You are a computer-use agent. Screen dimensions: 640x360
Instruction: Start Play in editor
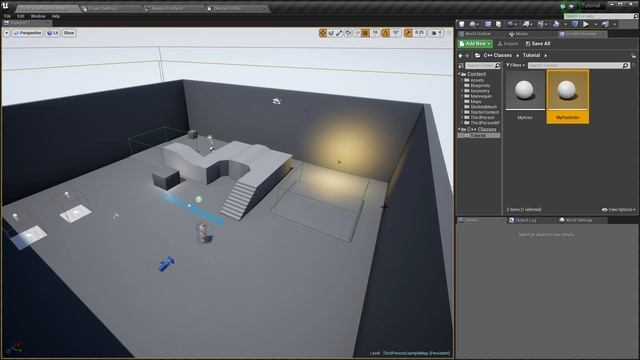click(586, 24)
